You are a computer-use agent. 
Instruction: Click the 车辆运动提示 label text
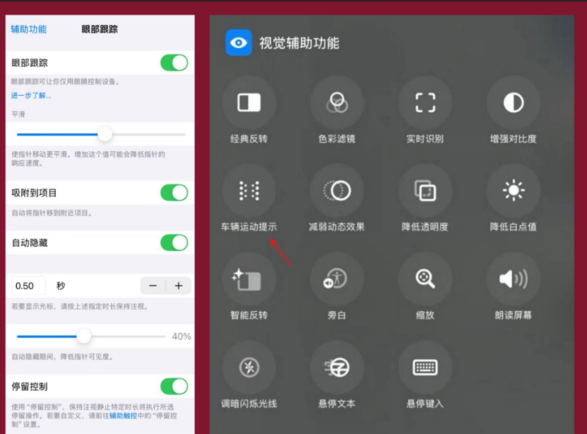249,227
